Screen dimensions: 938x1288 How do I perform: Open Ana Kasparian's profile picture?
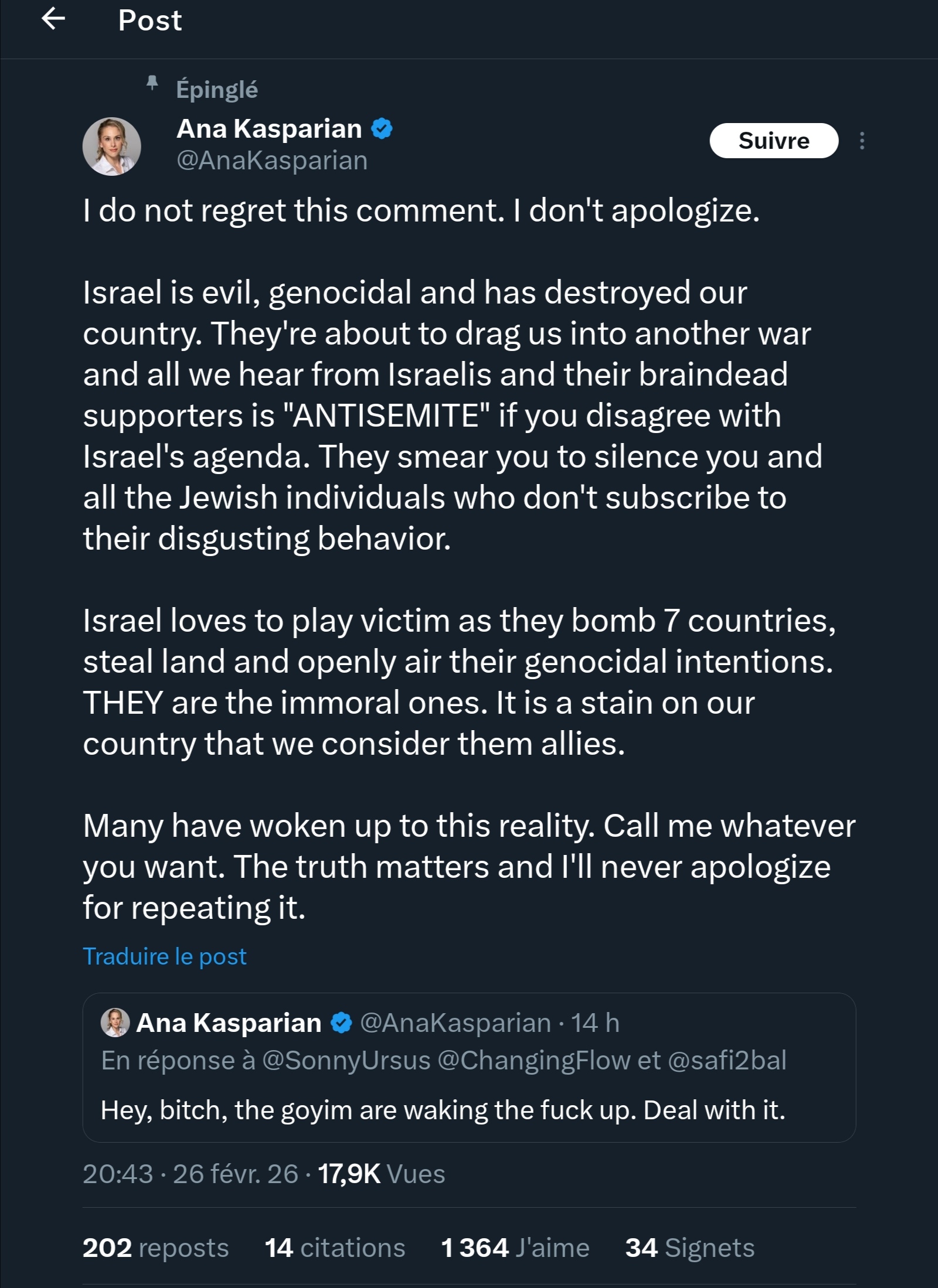tap(111, 146)
